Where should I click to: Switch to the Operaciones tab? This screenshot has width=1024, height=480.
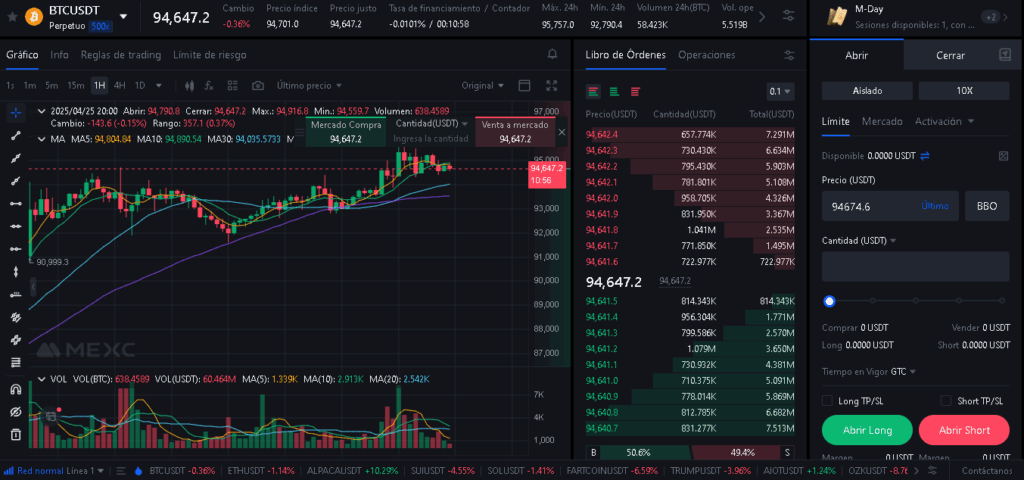707,55
